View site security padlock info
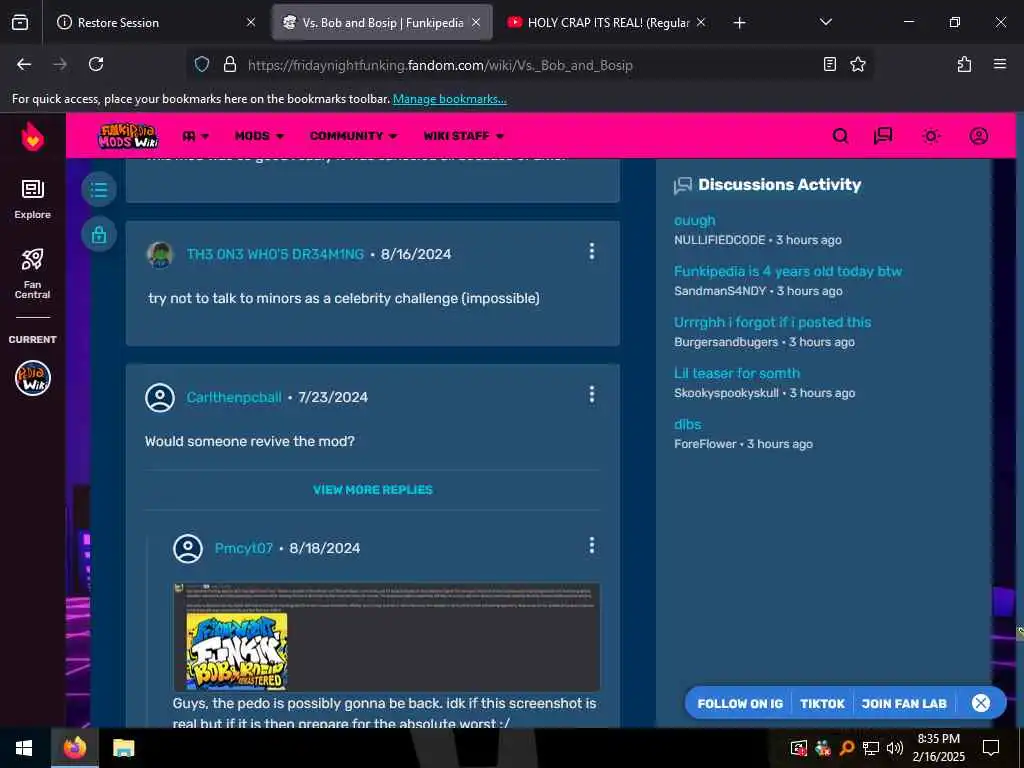Screen dimensions: 1024x768 (x=229, y=65)
